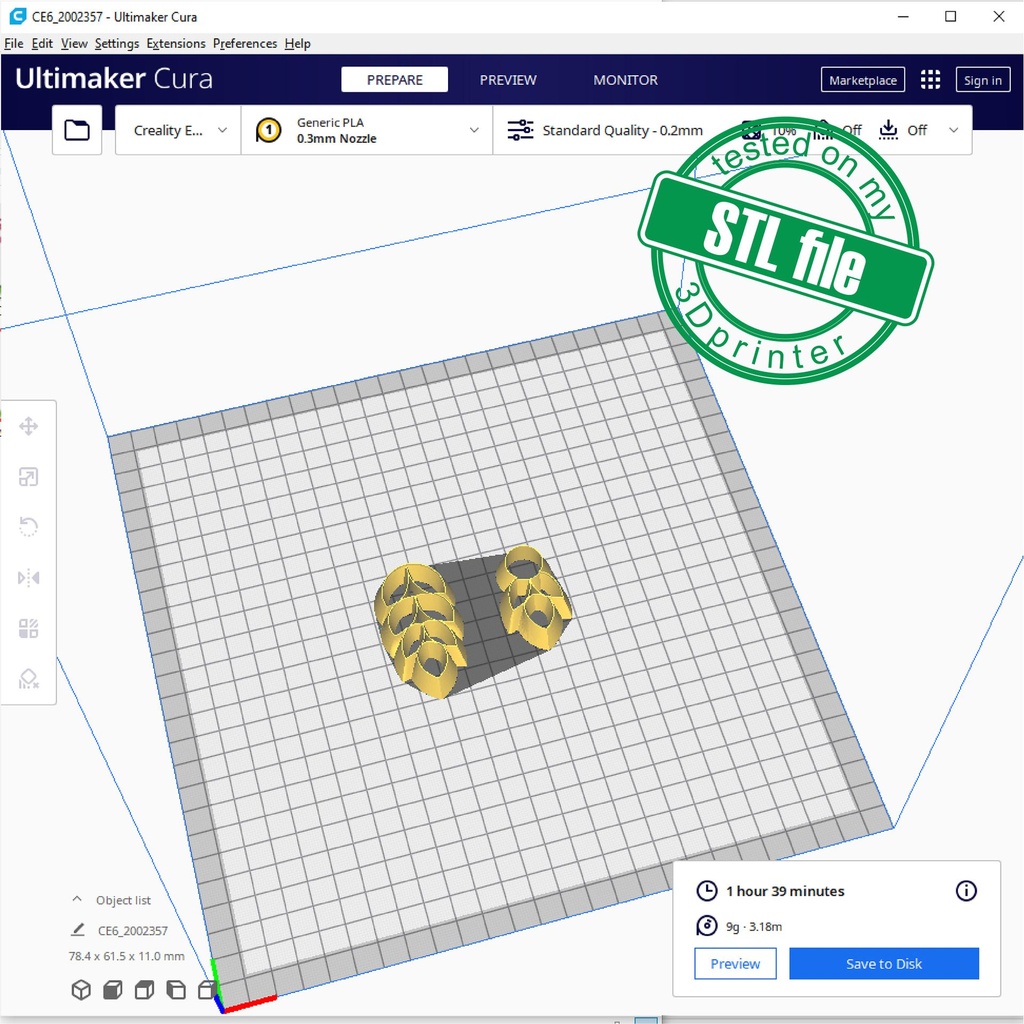
Task: Select the Scale tool
Action: coord(28,477)
